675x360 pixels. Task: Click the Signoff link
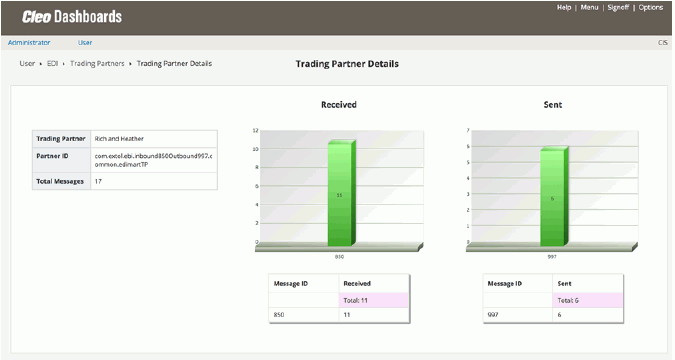tap(618, 7)
